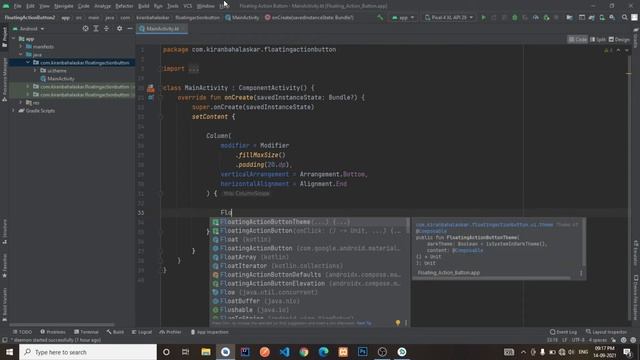Run the app with the green play button
Screen dimensions: 640x360
click(483, 18)
